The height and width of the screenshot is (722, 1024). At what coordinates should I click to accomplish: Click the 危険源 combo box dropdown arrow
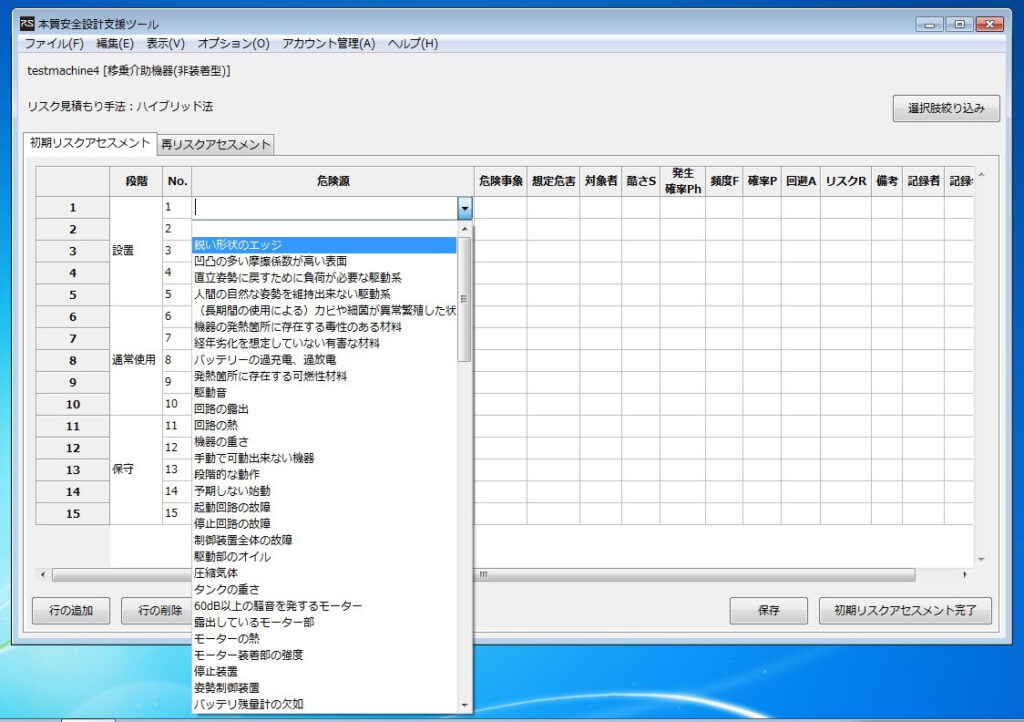point(464,208)
